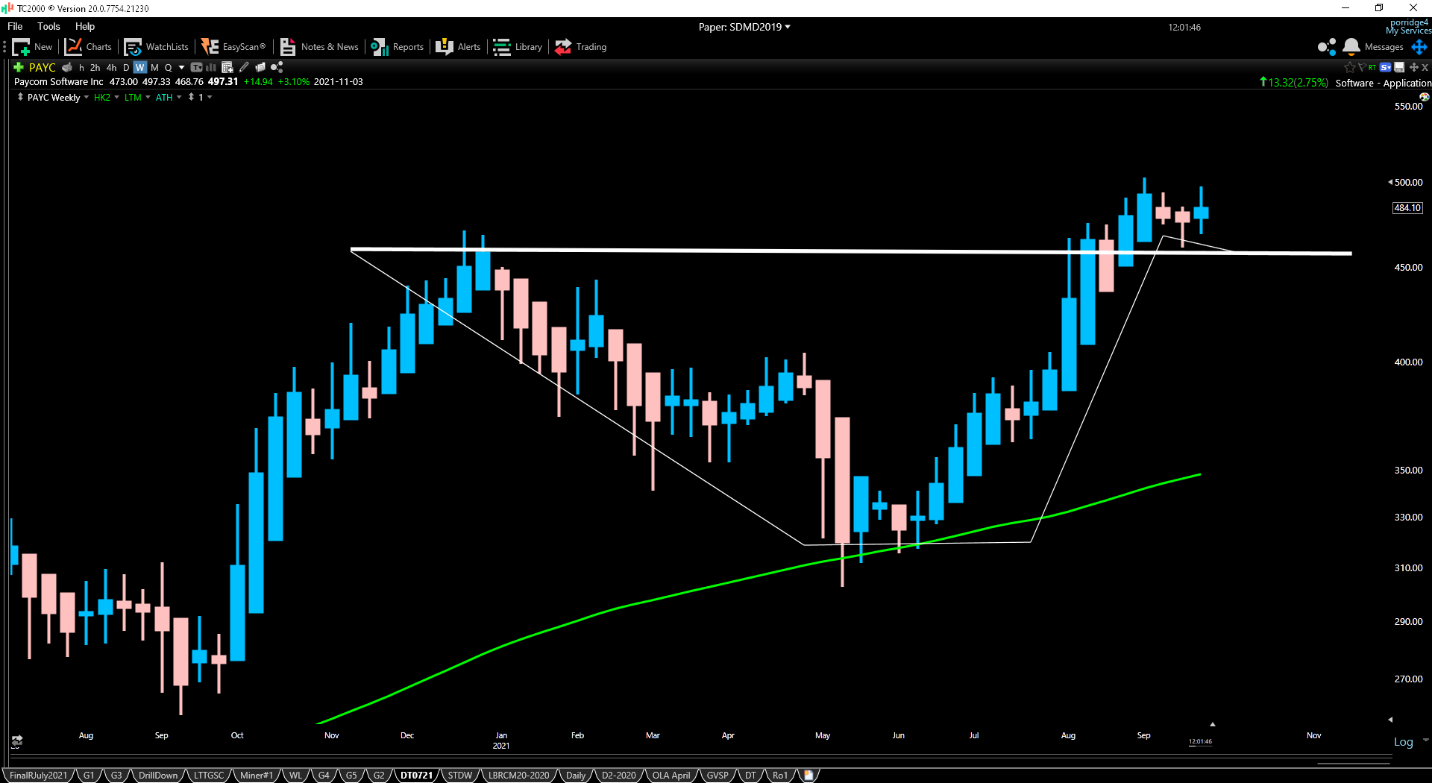Open the Trading panel

click(581, 47)
